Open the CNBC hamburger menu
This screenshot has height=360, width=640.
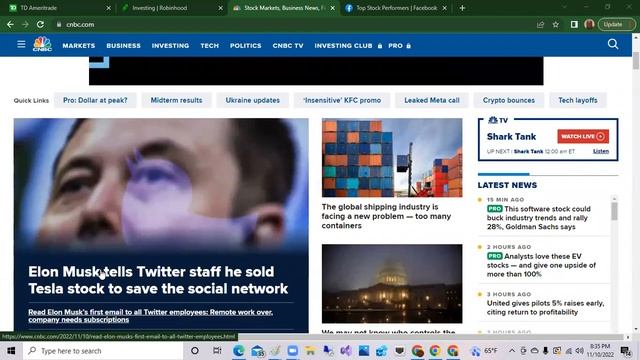click(x=21, y=44)
